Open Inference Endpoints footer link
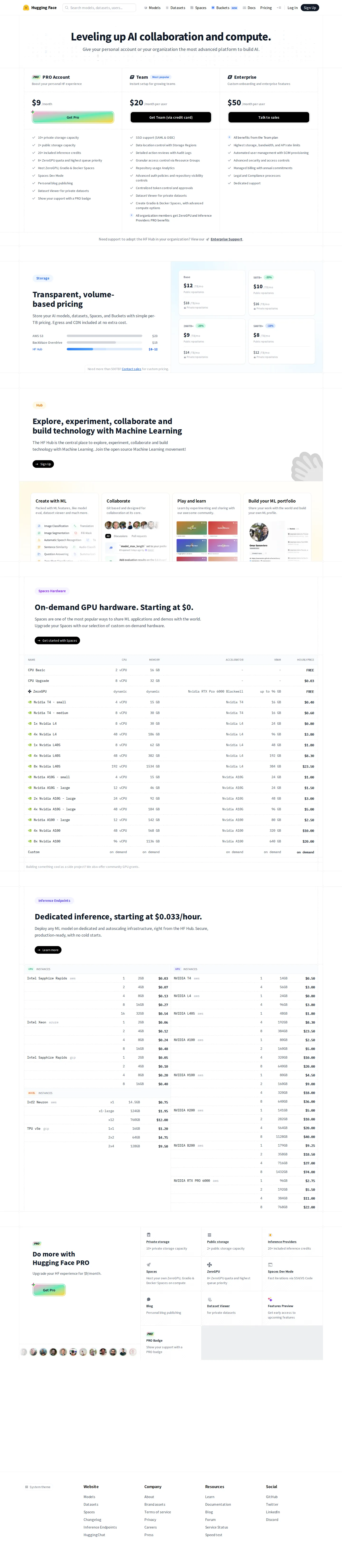 click(x=100, y=1527)
